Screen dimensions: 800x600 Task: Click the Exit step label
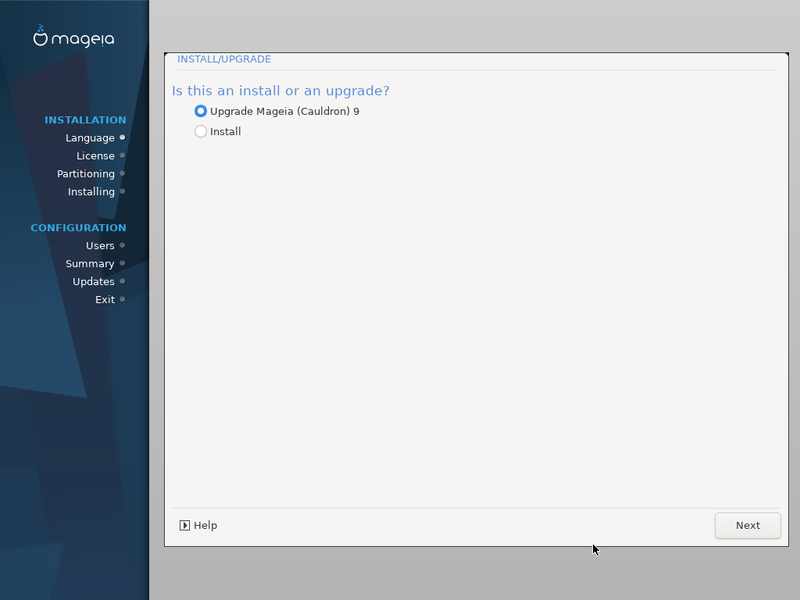105,300
